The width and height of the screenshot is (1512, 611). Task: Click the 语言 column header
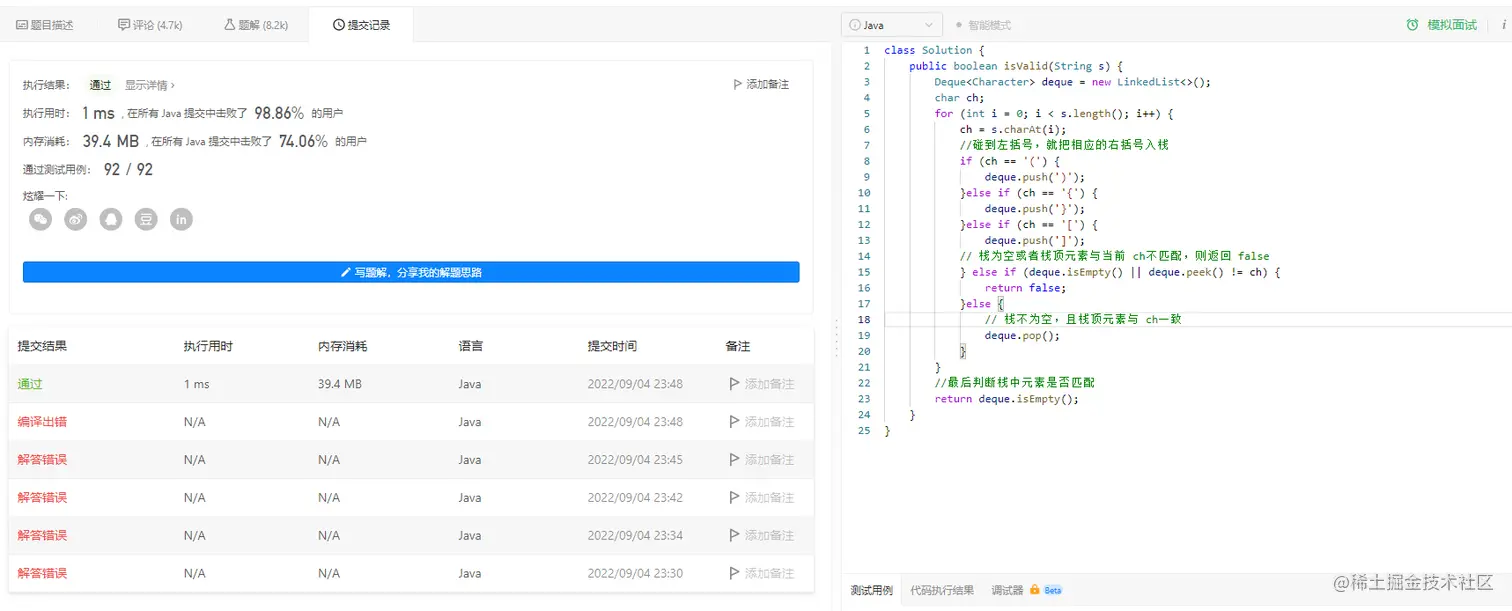(x=471, y=346)
